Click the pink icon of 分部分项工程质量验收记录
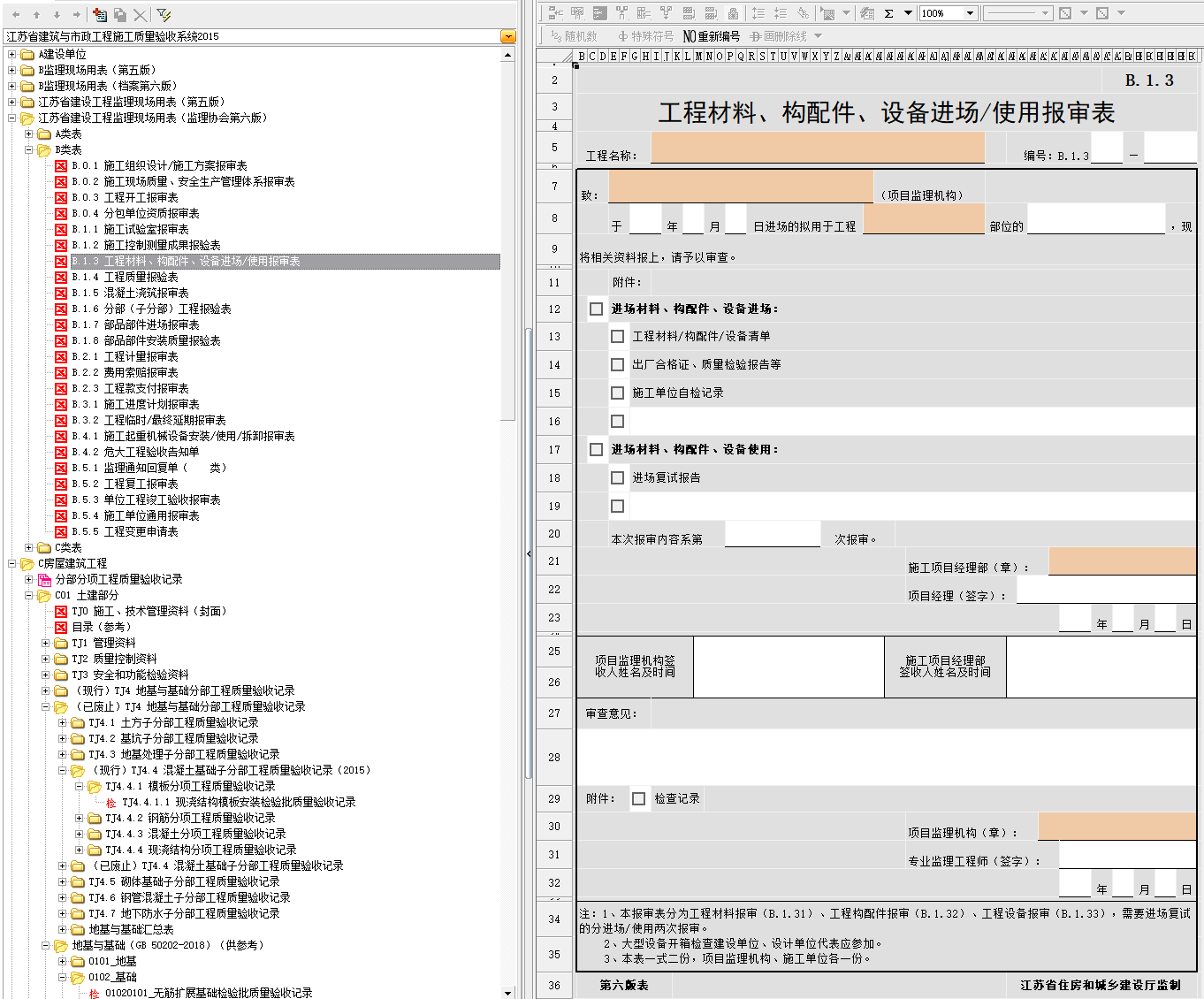Screen dimensions: 1204x999 pos(44,580)
